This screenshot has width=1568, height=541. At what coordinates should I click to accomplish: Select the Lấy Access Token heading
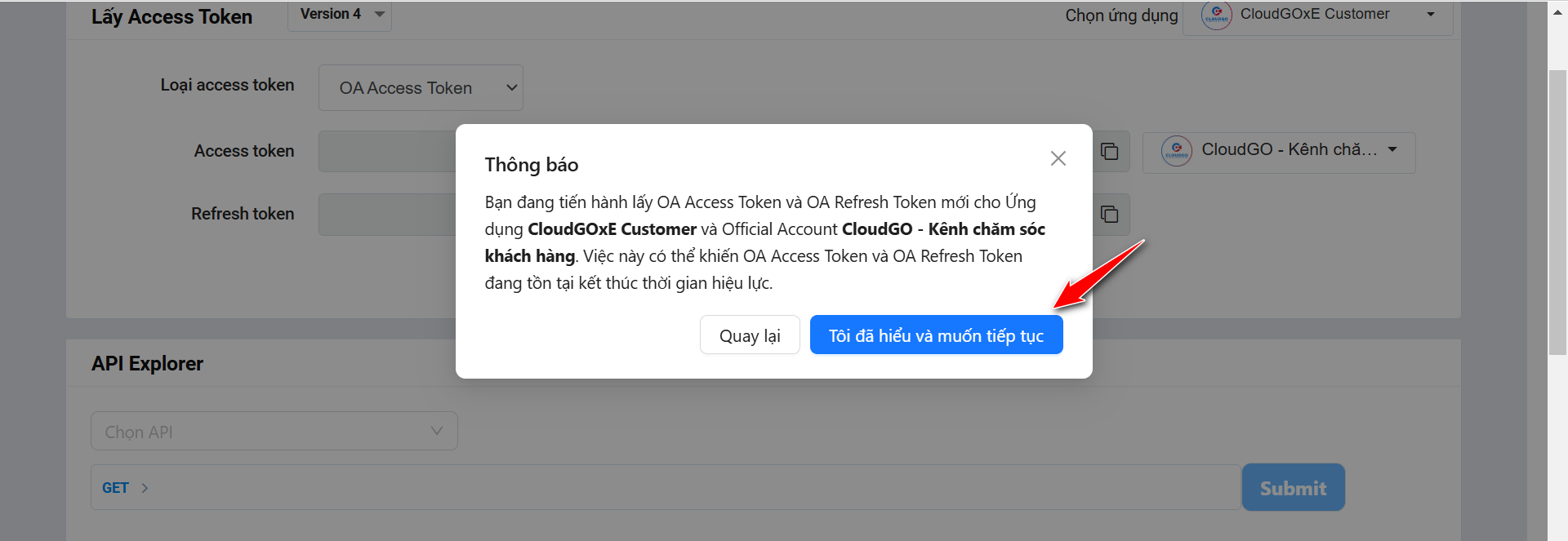171,16
